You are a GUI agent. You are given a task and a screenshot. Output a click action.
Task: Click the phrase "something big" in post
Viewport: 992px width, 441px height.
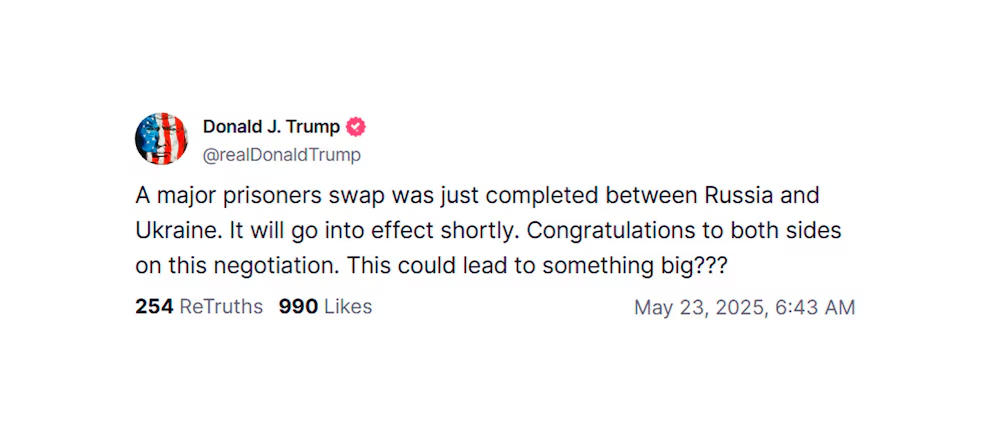[x=606, y=267]
